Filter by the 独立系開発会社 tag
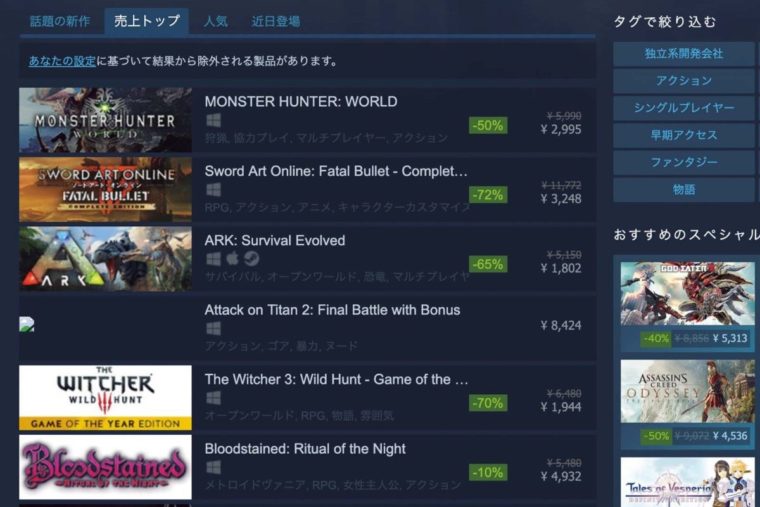The width and height of the screenshot is (760, 507). (x=683, y=54)
